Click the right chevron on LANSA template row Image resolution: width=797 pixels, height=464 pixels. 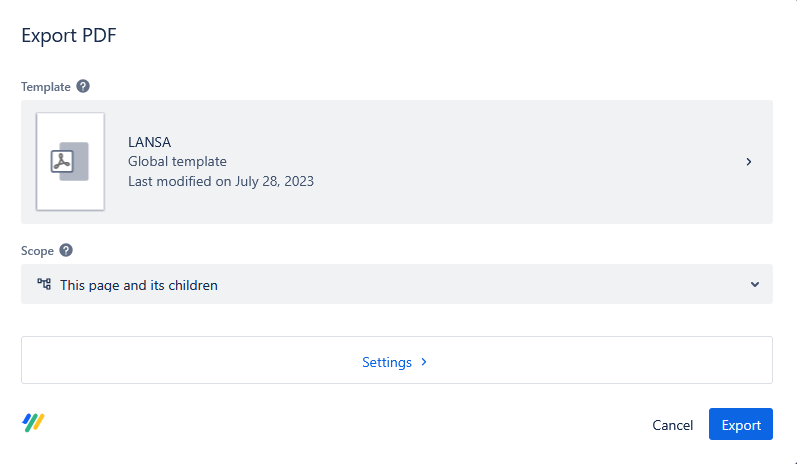tap(749, 161)
